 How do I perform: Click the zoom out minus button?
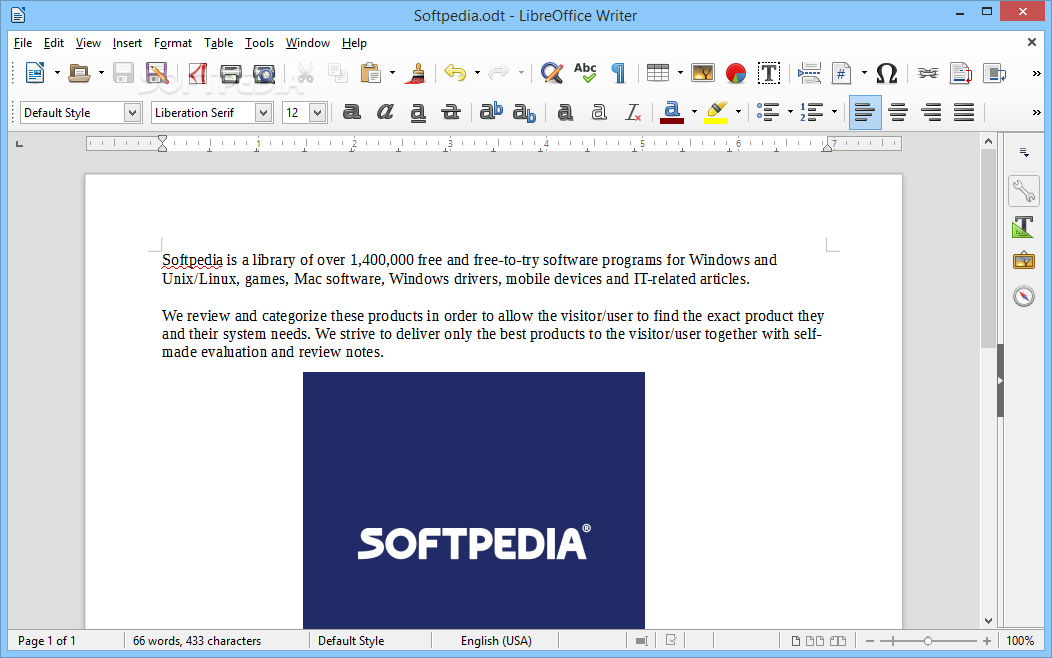pos(870,641)
